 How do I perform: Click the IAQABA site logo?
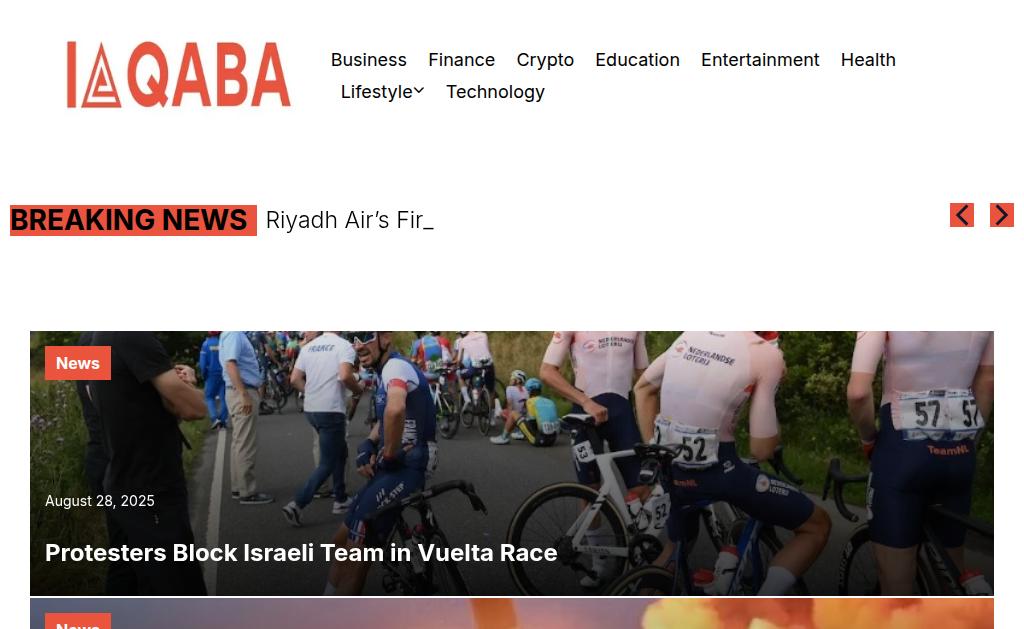[x=178, y=74]
